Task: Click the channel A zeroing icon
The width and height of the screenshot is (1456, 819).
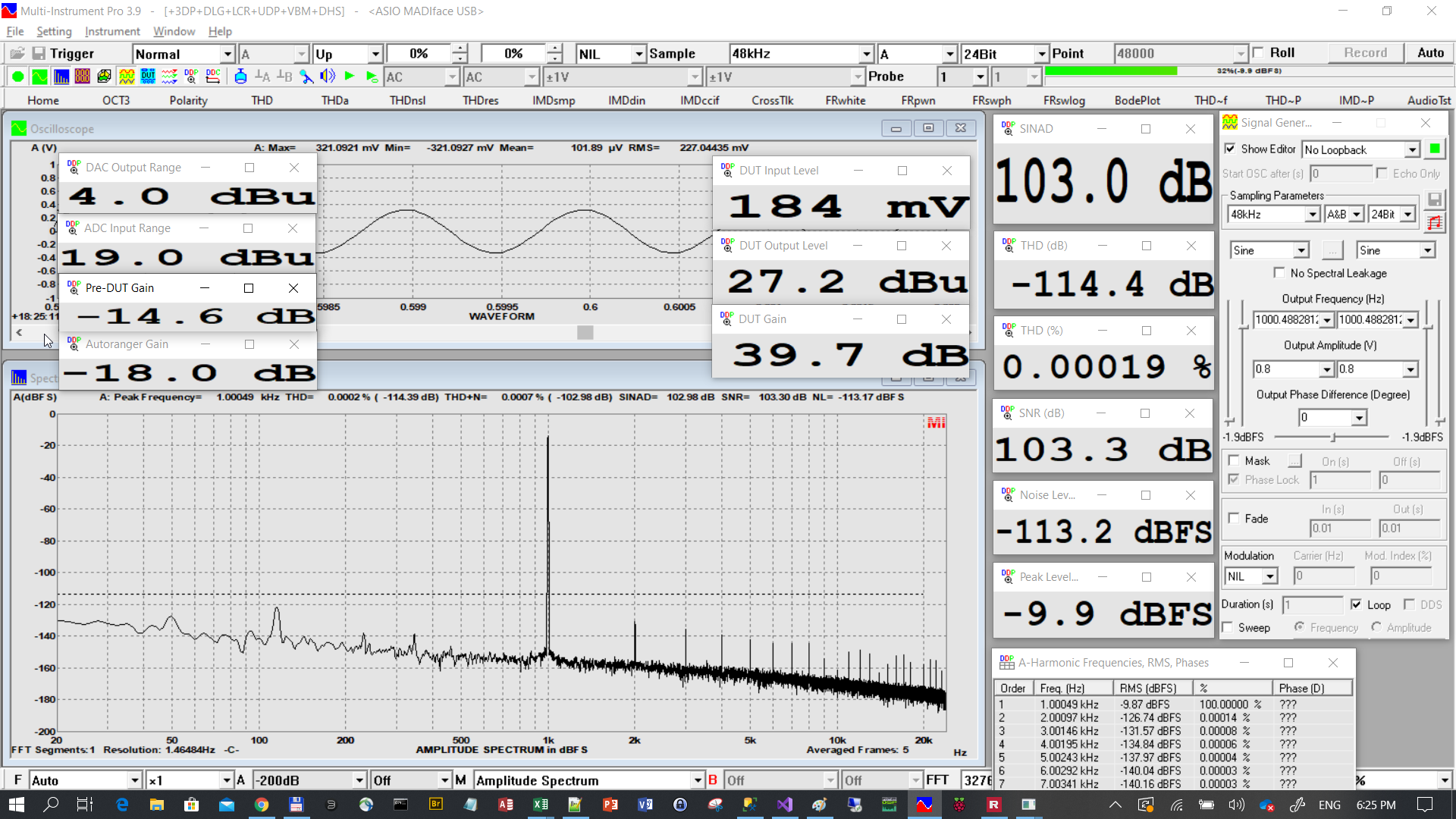Action: pyautogui.click(x=262, y=77)
